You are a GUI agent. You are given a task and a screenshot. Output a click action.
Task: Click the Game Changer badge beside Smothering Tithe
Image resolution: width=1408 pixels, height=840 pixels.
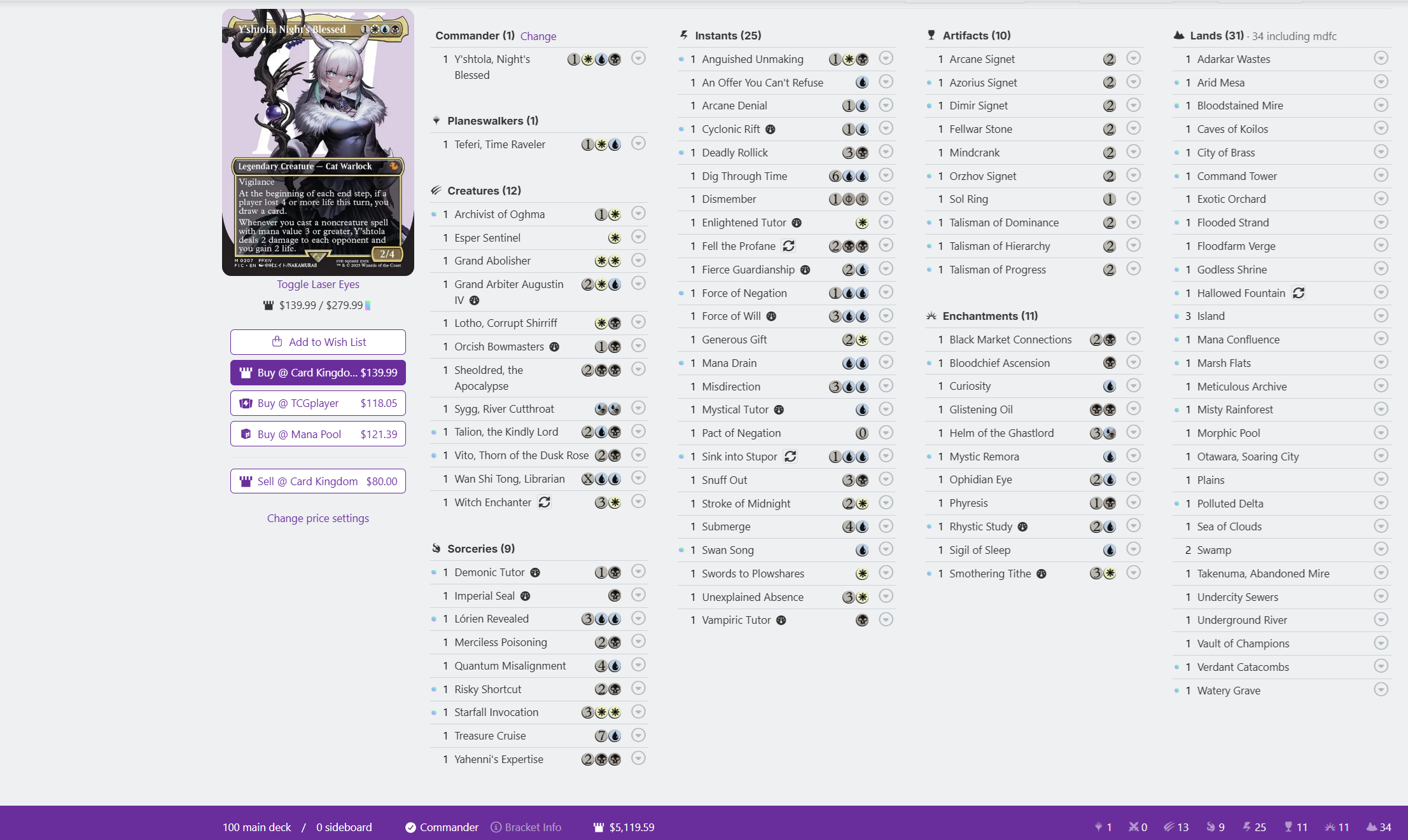(x=1041, y=574)
